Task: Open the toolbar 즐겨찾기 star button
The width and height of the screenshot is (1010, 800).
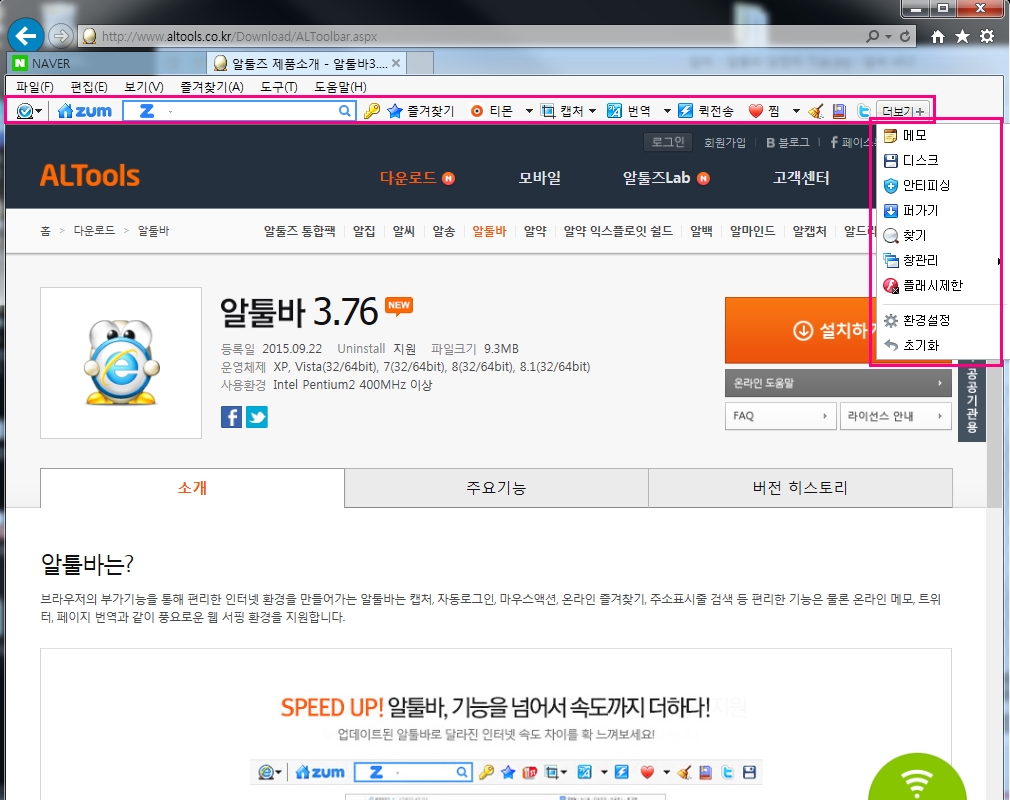Action: pyautogui.click(x=421, y=111)
